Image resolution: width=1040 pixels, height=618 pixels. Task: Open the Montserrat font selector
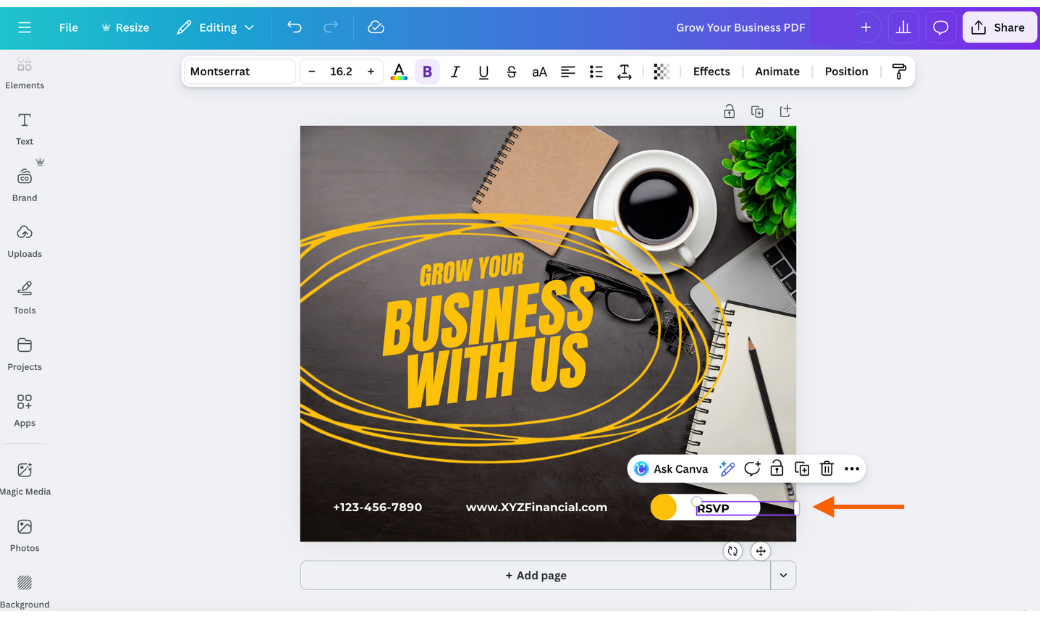pyautogui.click(x=238, y=71)
